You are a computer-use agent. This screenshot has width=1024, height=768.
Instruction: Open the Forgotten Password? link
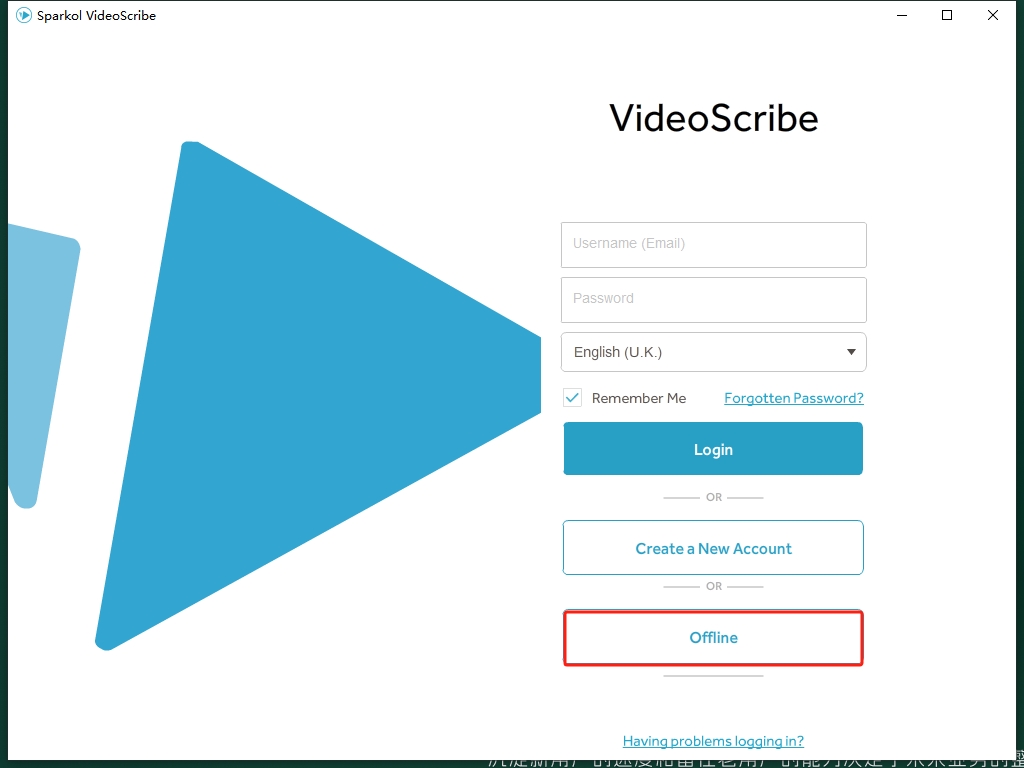pyautogui.click(x=793, y=398)
